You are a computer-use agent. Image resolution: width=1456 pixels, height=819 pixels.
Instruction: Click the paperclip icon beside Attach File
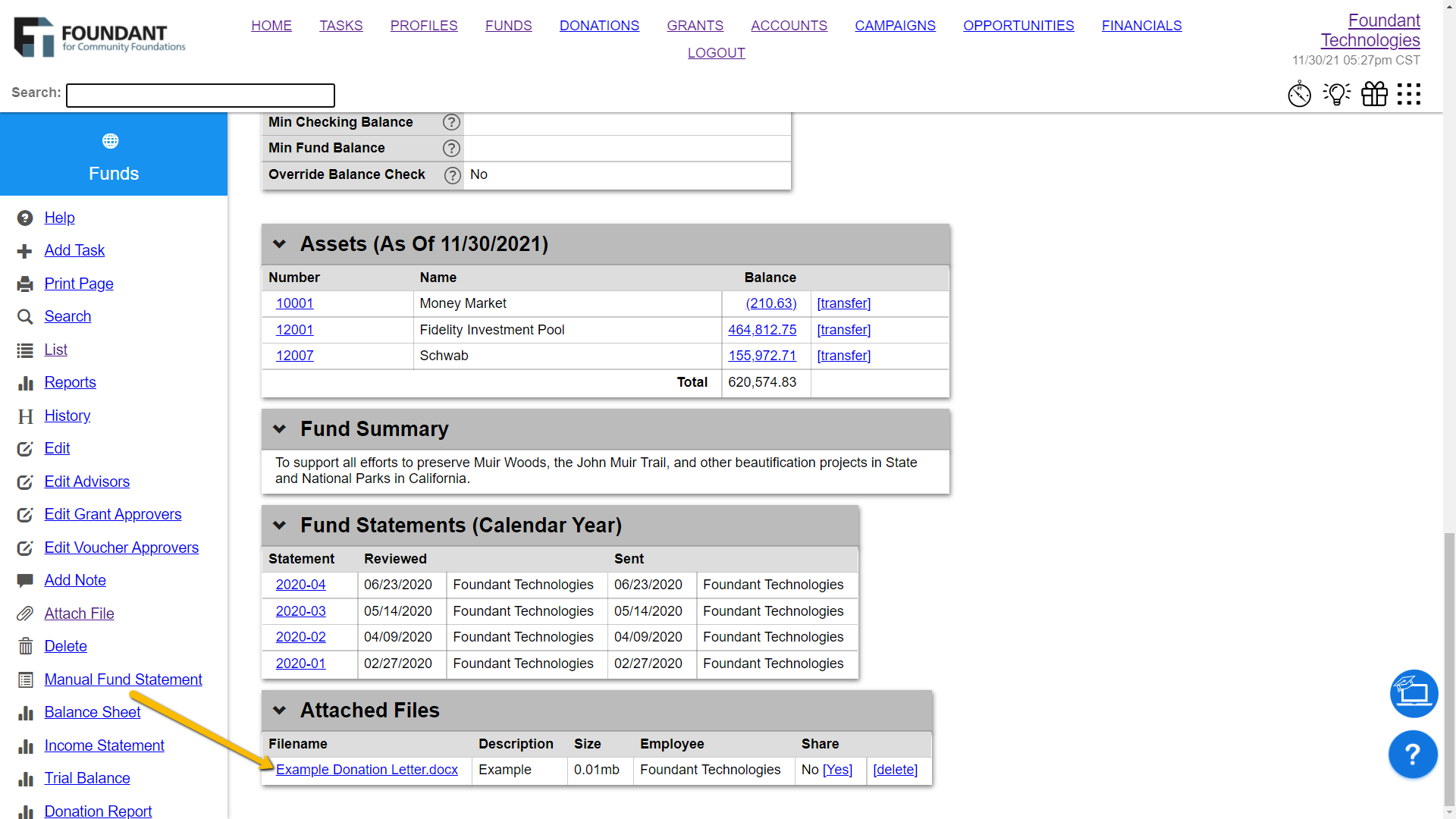pyautogui.click(x=25, y=613)
